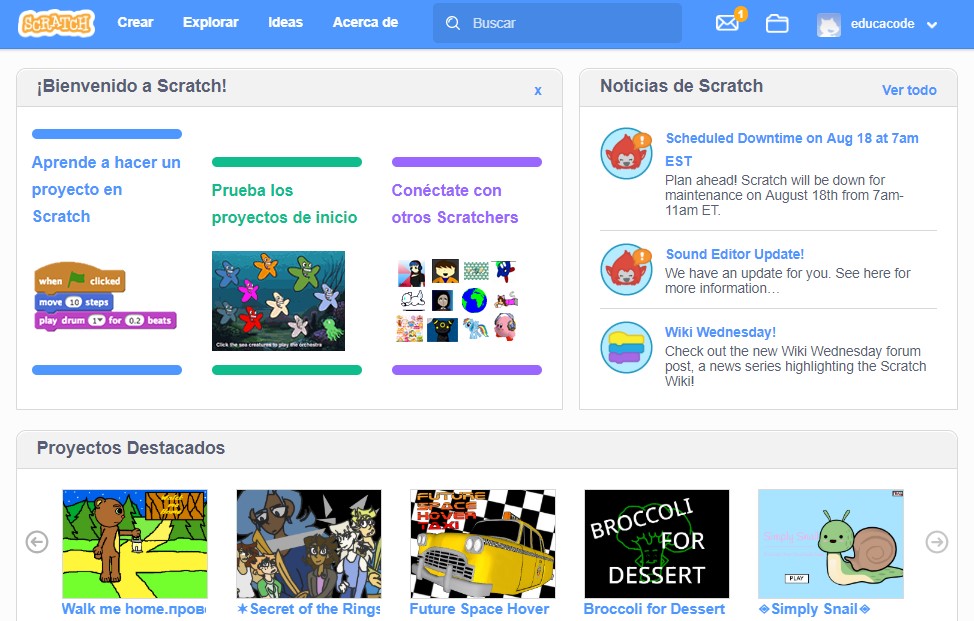
Task: Open the Future Space Hover Taxi thumbnail
Action: coord(483,544)
